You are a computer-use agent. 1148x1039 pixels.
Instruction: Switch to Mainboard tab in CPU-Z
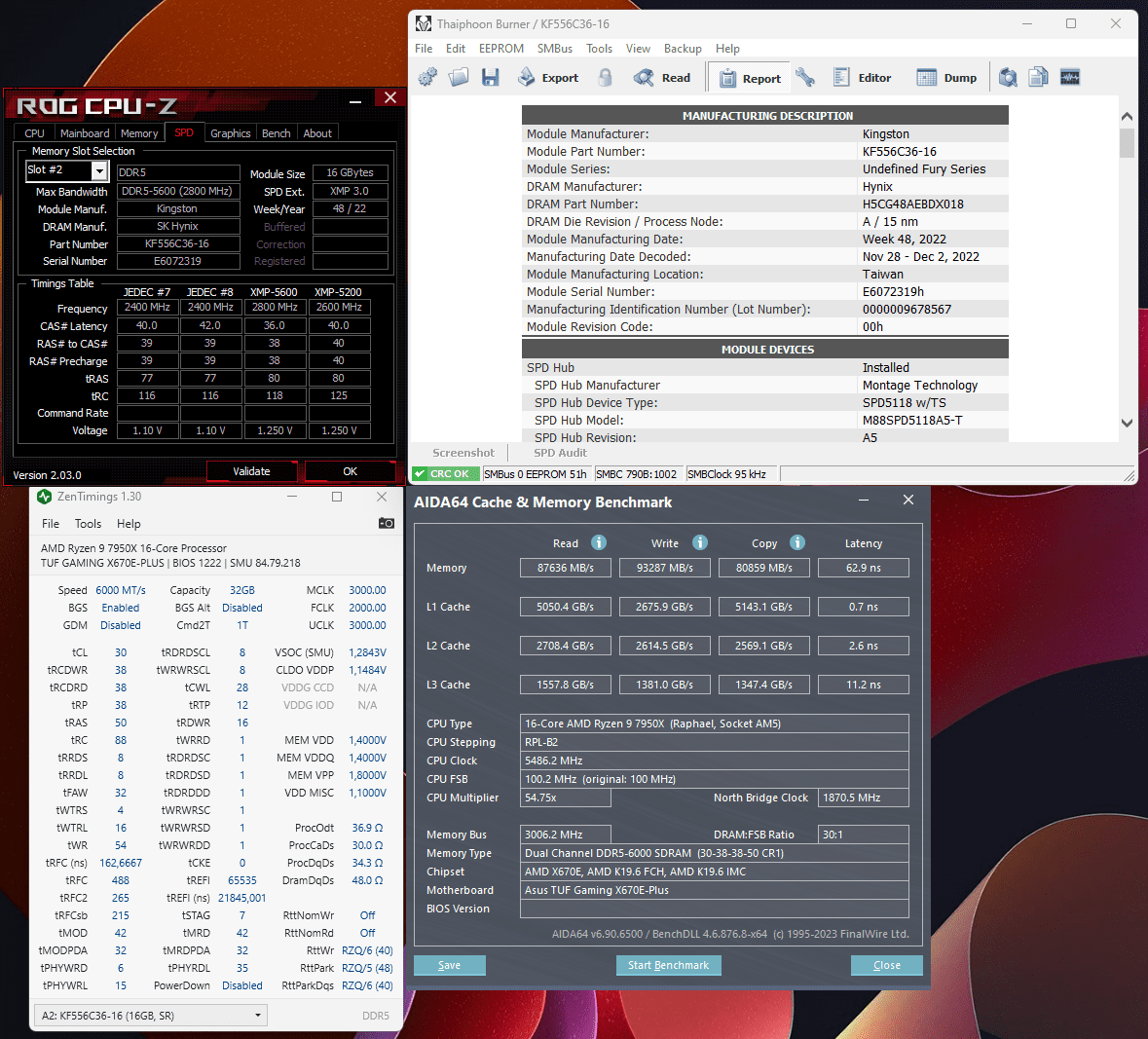(85, 133)
